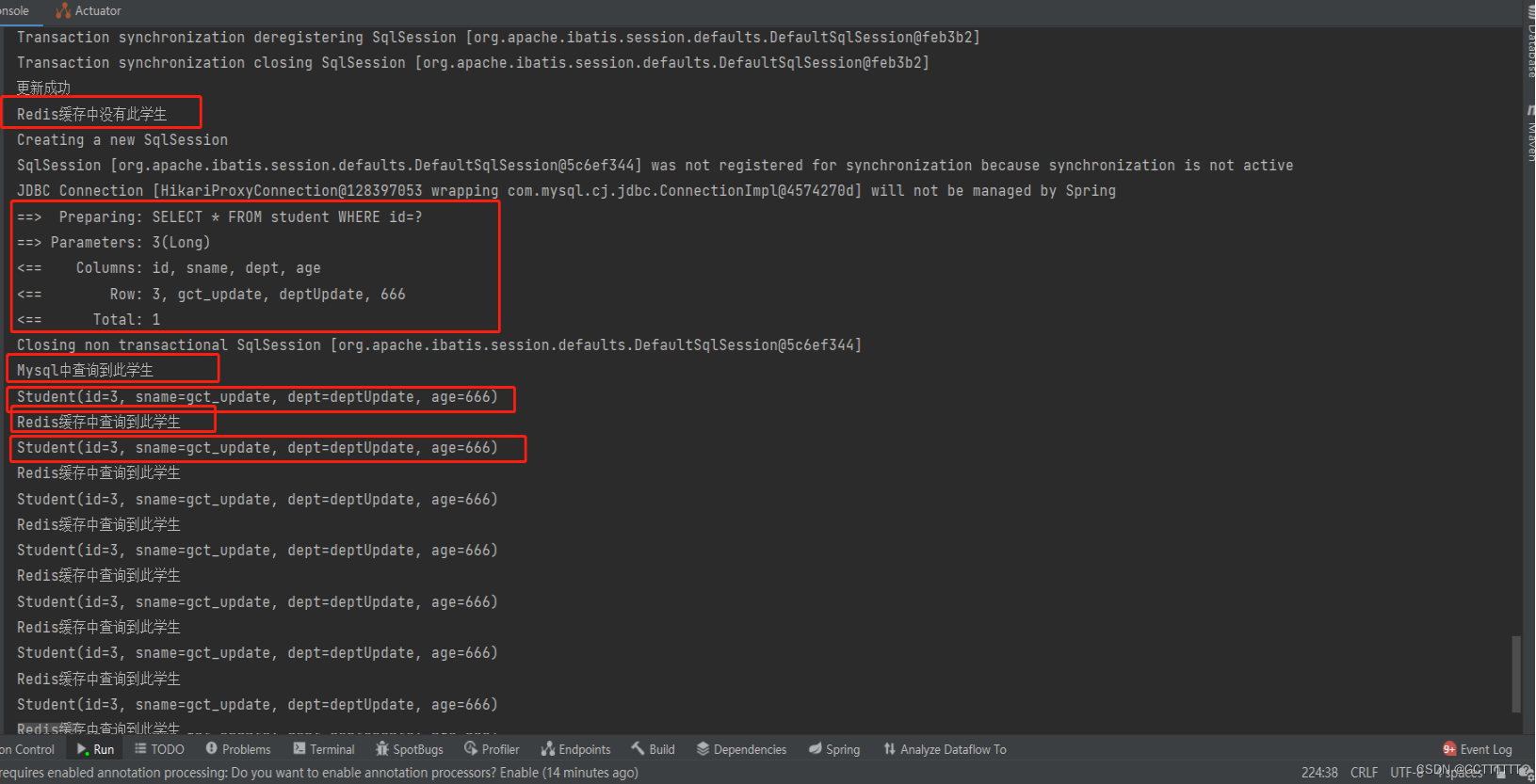Open the Terminal tool window
Image resolution: width=1536 pixels, height=784 pixels.
pyautogui.click(x=324, y=749)
